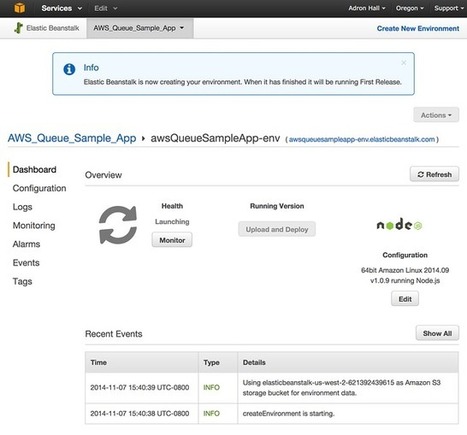Screen dimensions: 467x435
Task: Select Dashboard in the sidebar
Action: pos(34,169)
